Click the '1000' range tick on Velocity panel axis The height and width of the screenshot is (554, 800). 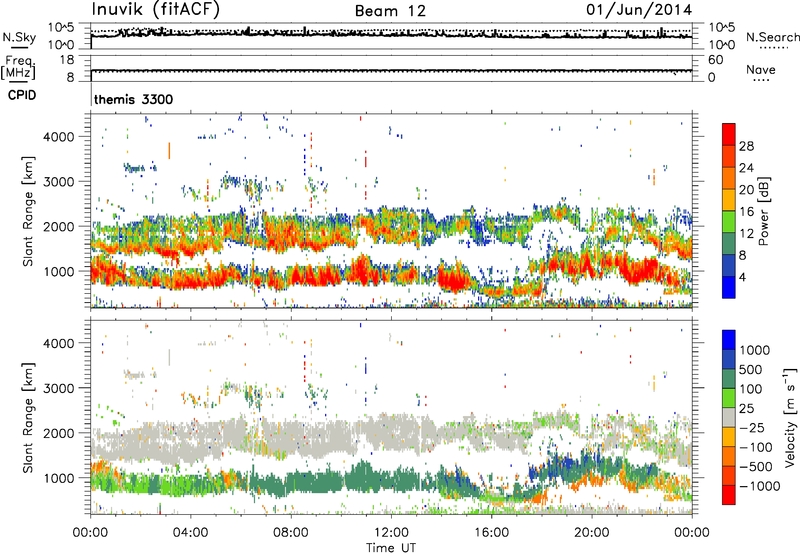58,478
